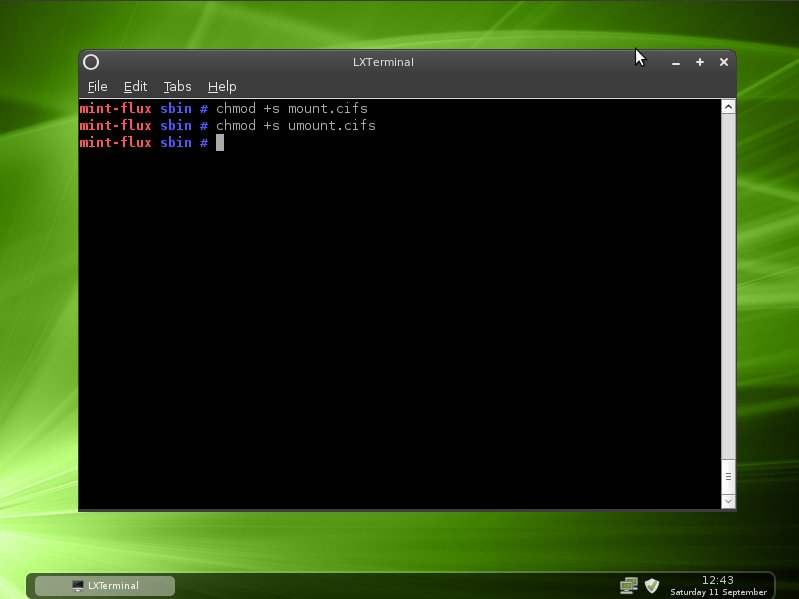Click the 'Saturday 11 September' date text
Image resolution: width=799 pixels, height=599 pixels.
718,592
